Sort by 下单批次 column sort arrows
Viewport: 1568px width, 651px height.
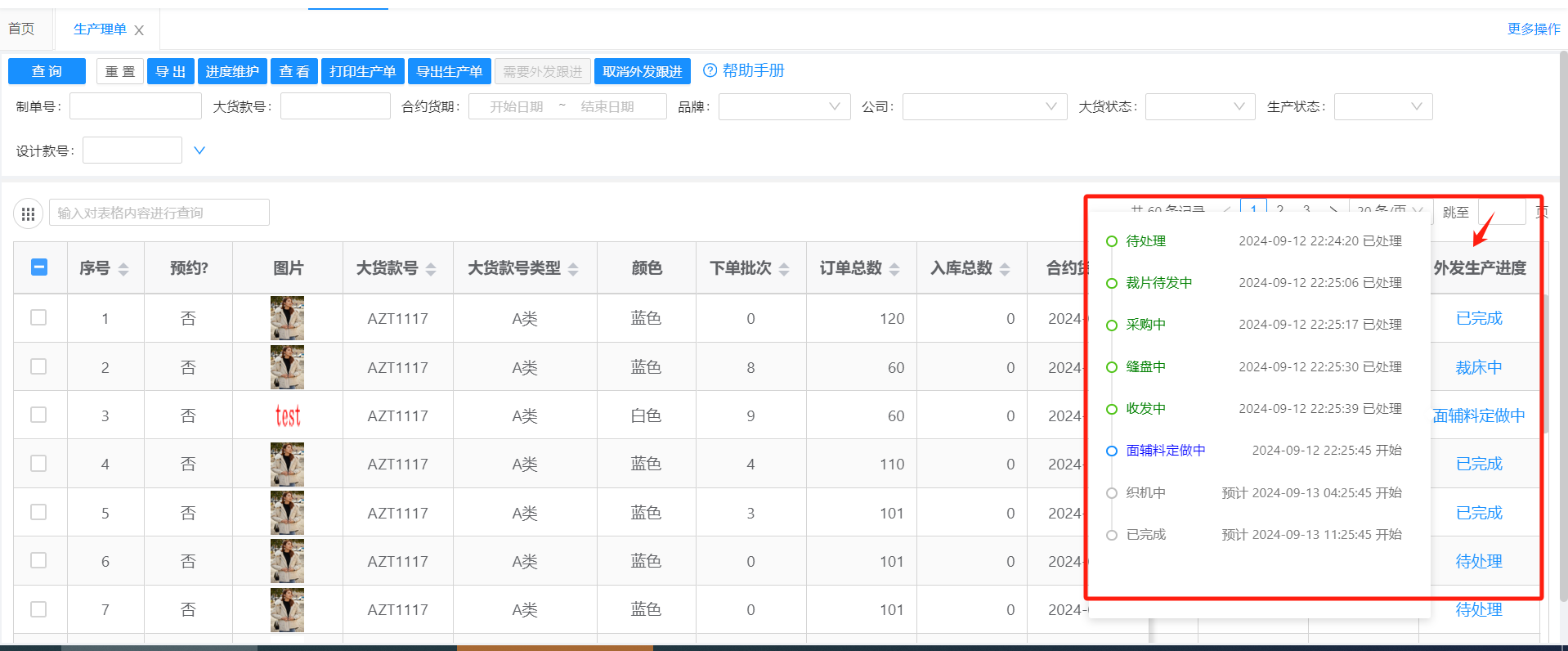pyautogui.click(x=784, y=269)
